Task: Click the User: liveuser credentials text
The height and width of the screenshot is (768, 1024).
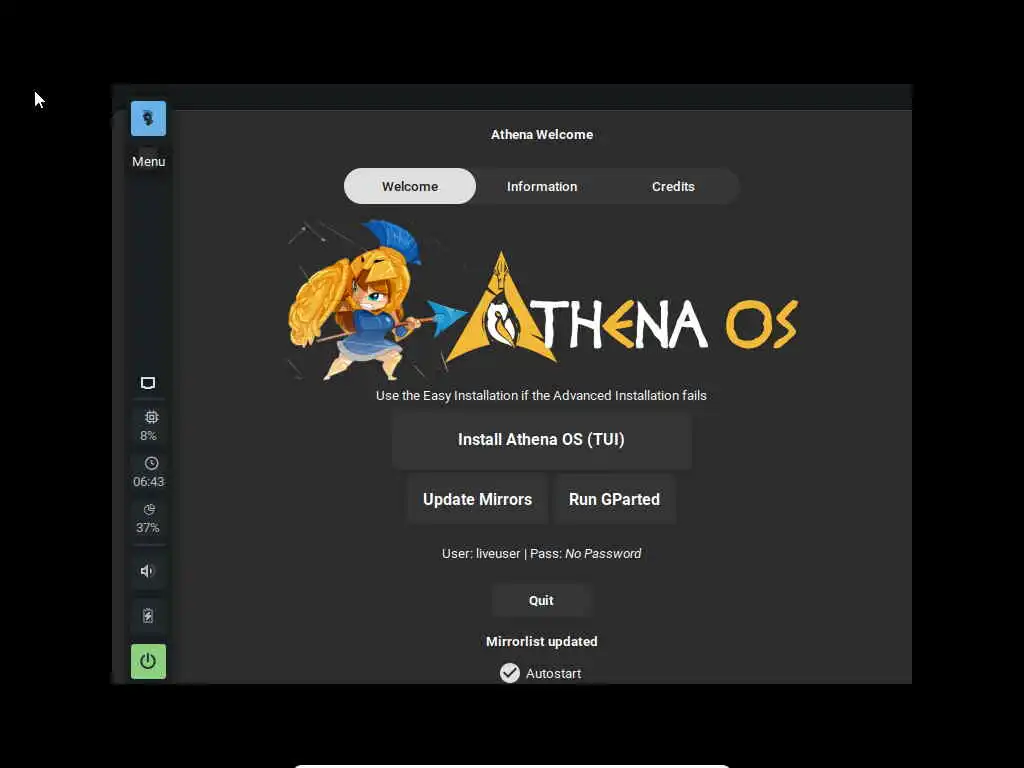Action: coord(541,554)
